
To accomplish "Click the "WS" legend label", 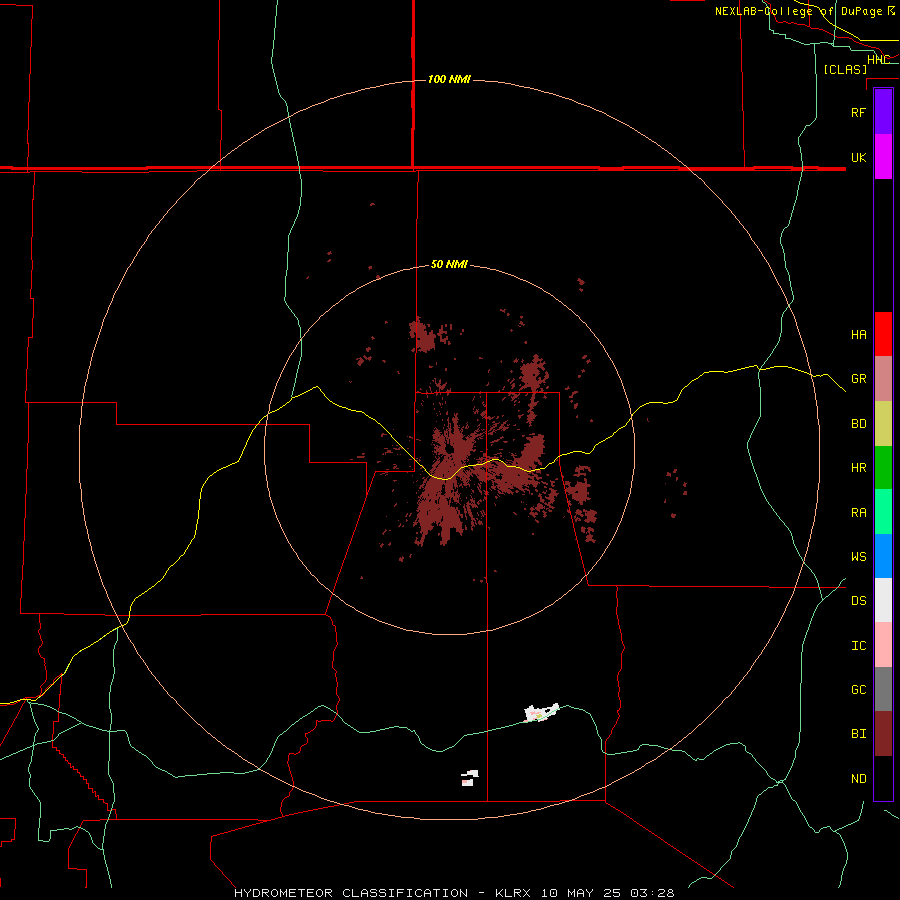I will (858, 556).
